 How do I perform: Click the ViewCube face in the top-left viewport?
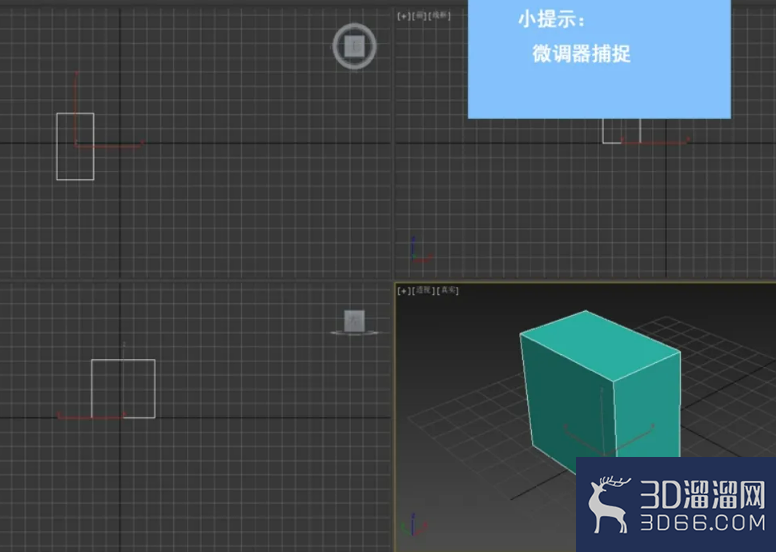coord(354,46)
